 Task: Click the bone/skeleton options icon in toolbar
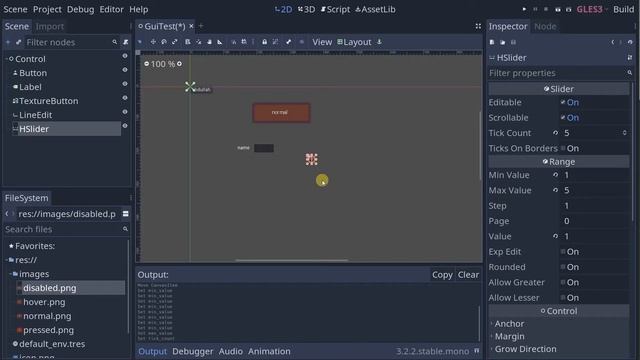tap(289, 42)
